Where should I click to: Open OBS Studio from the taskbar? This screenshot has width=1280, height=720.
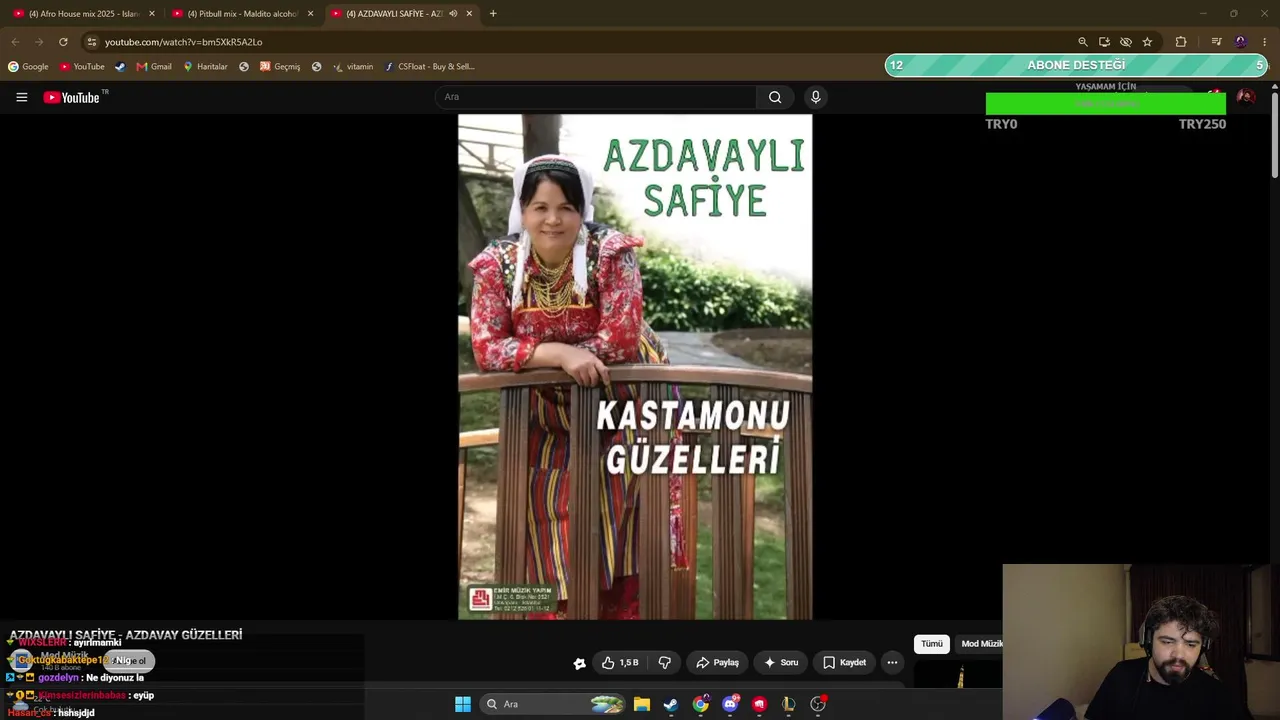[818, 704]
